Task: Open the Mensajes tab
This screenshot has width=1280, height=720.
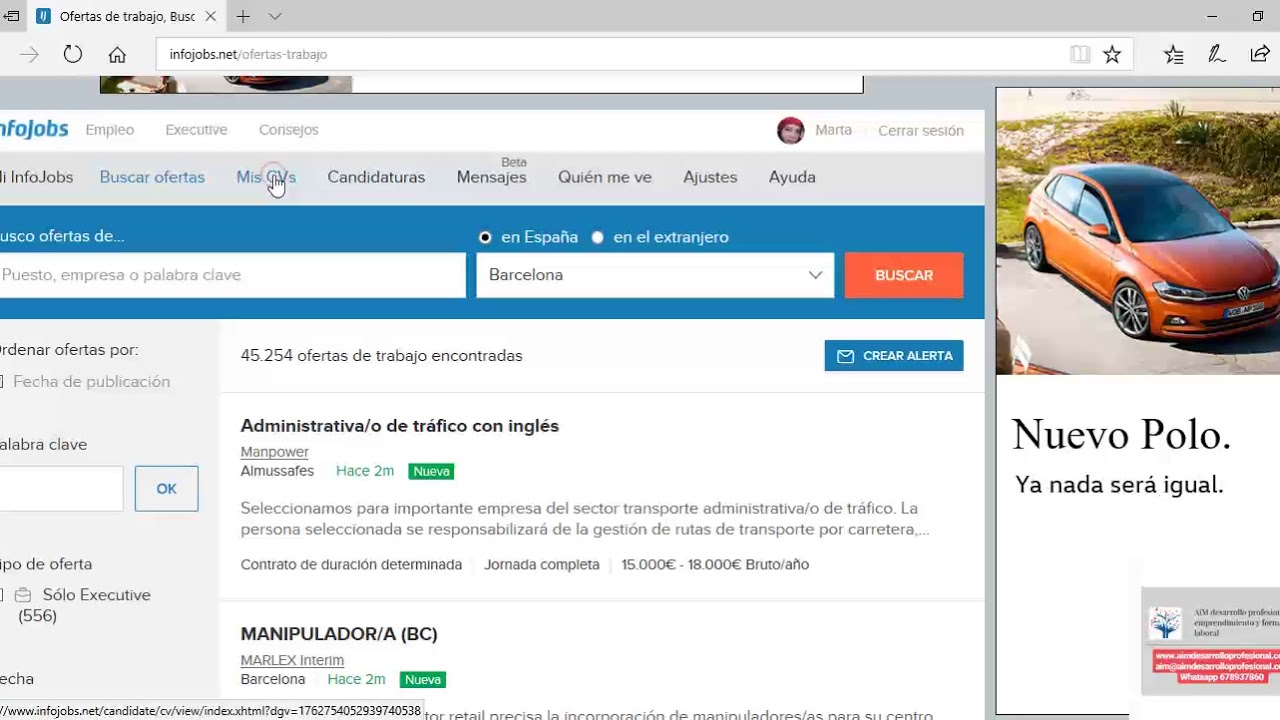Action: tap(491, 177)
